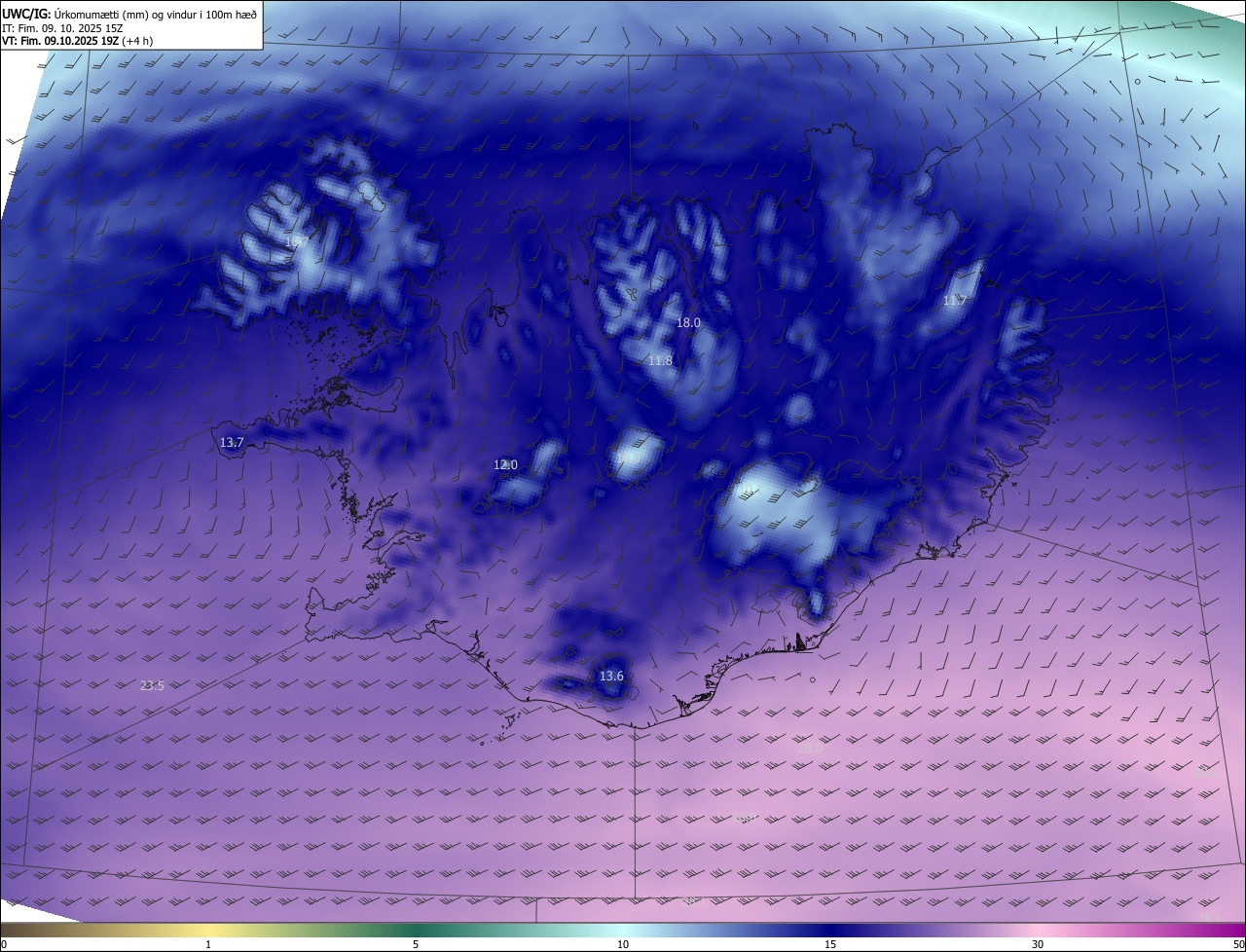Click the map title starting "UWC/IG: Úrkomumætti"
Screen dimensions: 1246x952
[129, 13]
